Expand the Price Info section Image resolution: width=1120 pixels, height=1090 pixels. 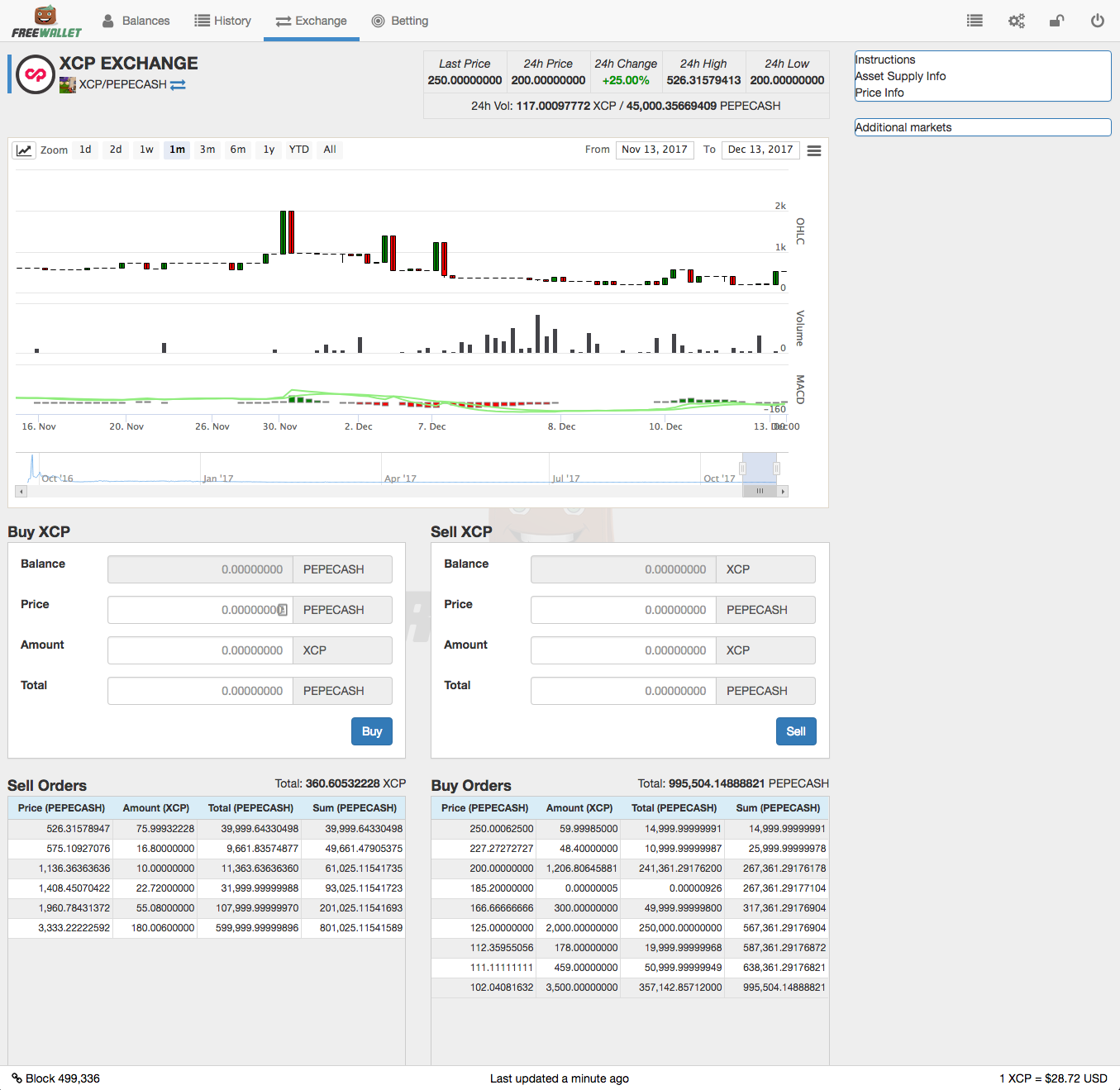[x=879, y=93]
